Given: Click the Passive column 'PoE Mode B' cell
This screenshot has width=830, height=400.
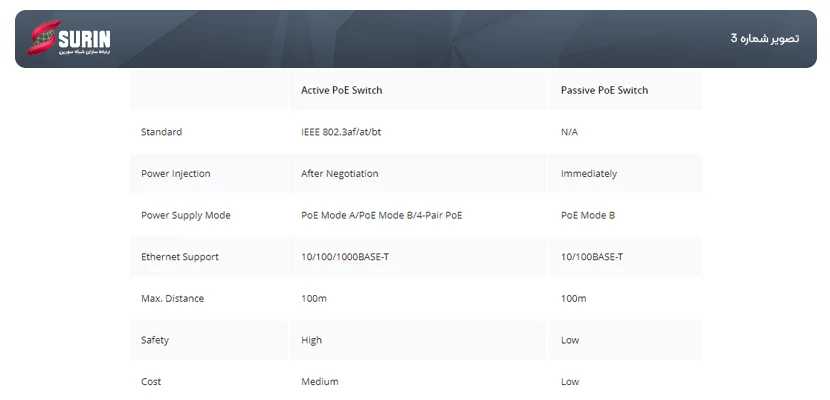Looking at the screenshot, I should [588, 215].
